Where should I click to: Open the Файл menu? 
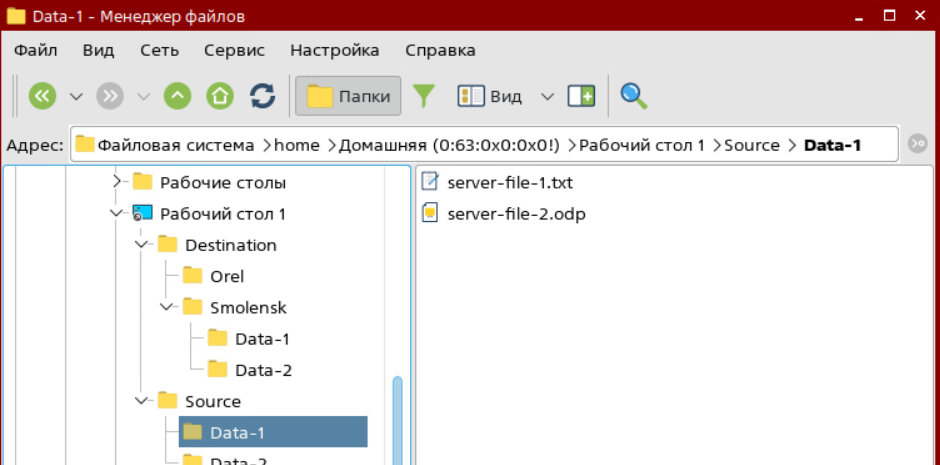click(x=35, y=50)
